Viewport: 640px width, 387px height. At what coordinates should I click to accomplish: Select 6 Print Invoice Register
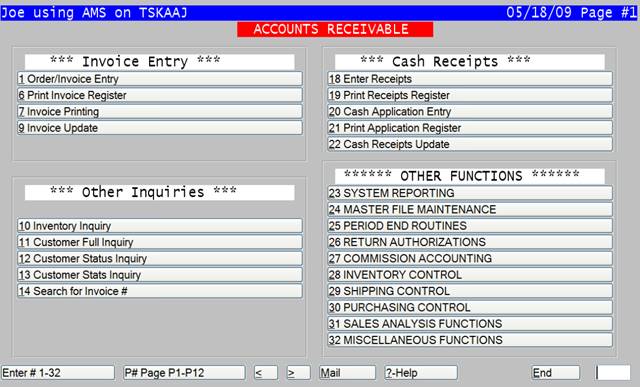coord(160,95)
